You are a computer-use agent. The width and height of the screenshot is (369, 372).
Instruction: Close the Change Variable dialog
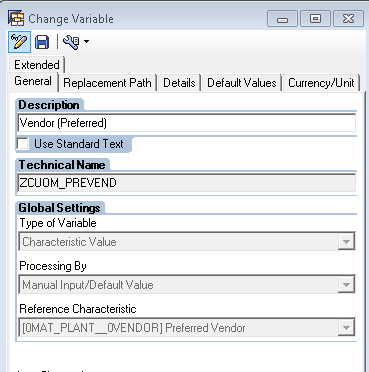348,19
